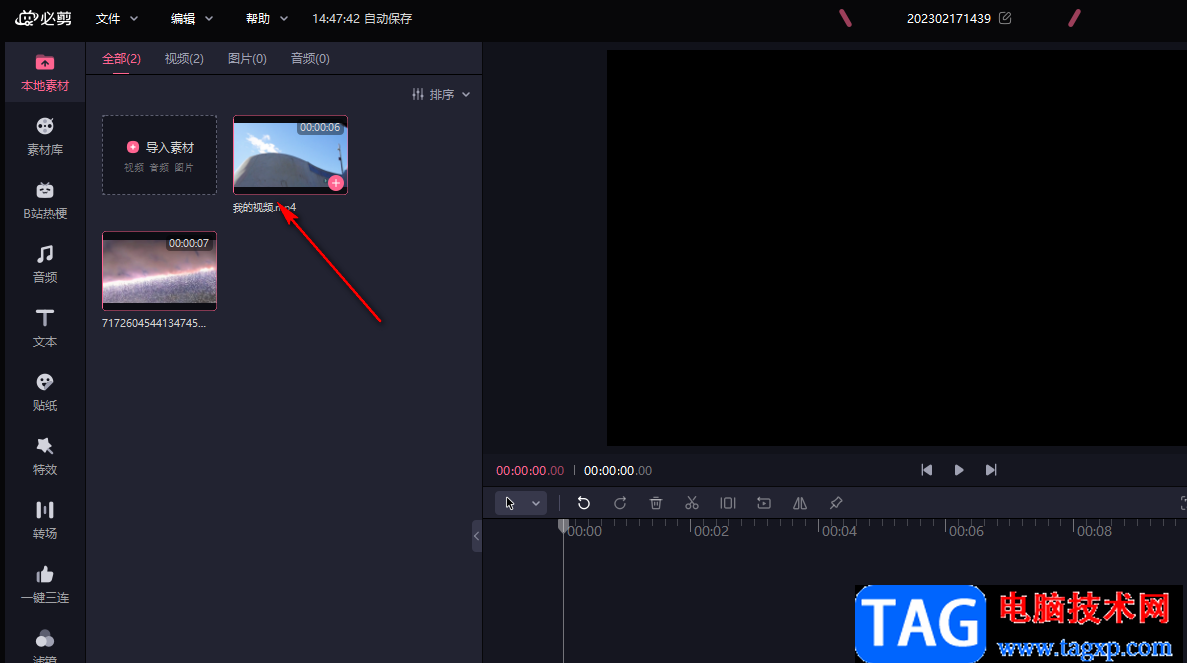Click the reverse playback icon
Screen dimensions: 1187x663
point(764,503)
